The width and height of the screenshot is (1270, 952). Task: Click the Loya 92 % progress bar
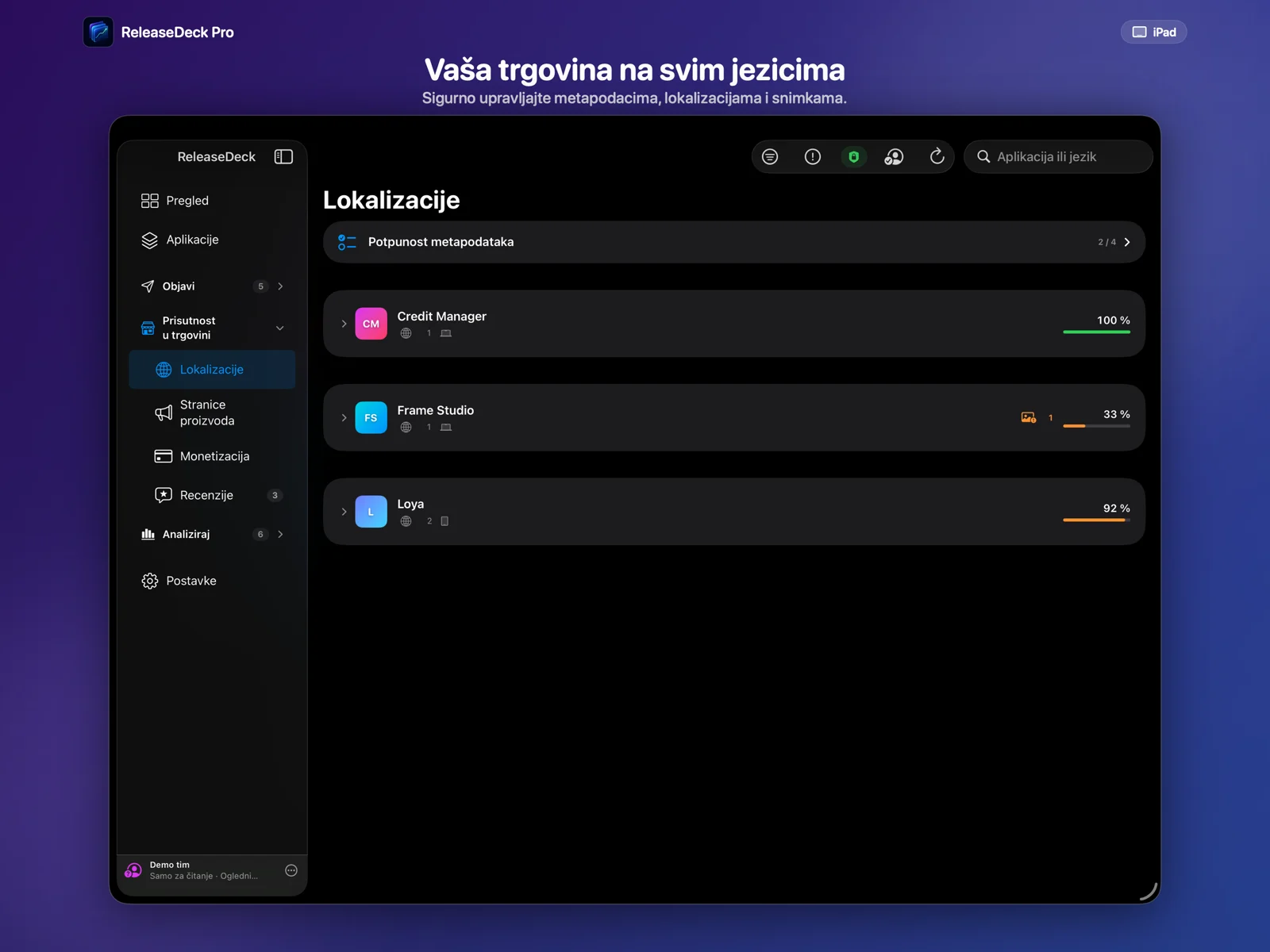(1096, 520)
